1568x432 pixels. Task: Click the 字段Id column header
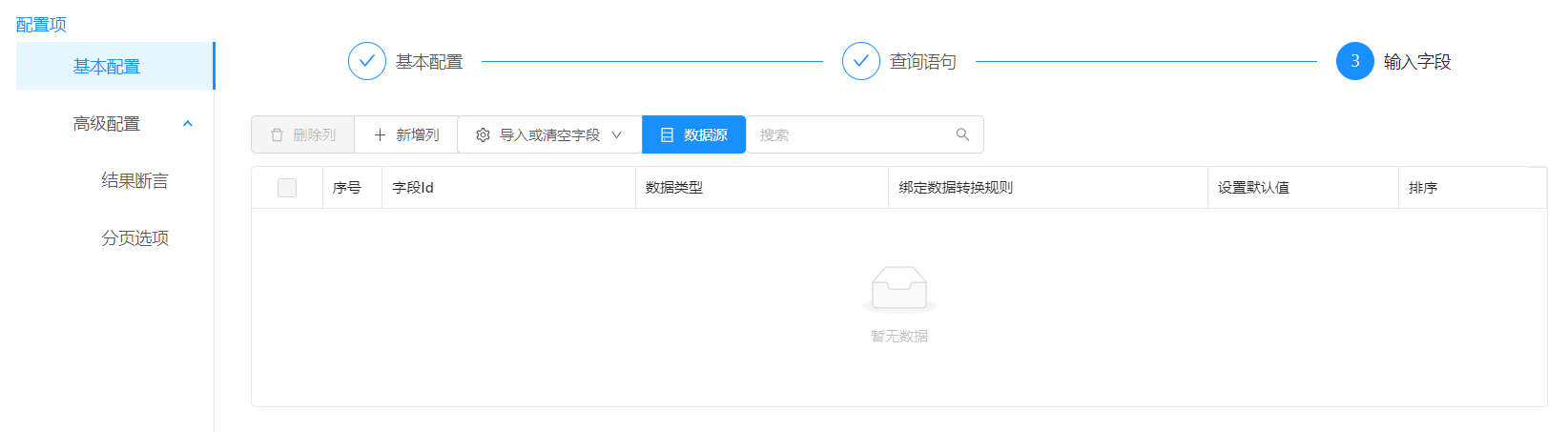pyautogui.click(x=413, y=188)
